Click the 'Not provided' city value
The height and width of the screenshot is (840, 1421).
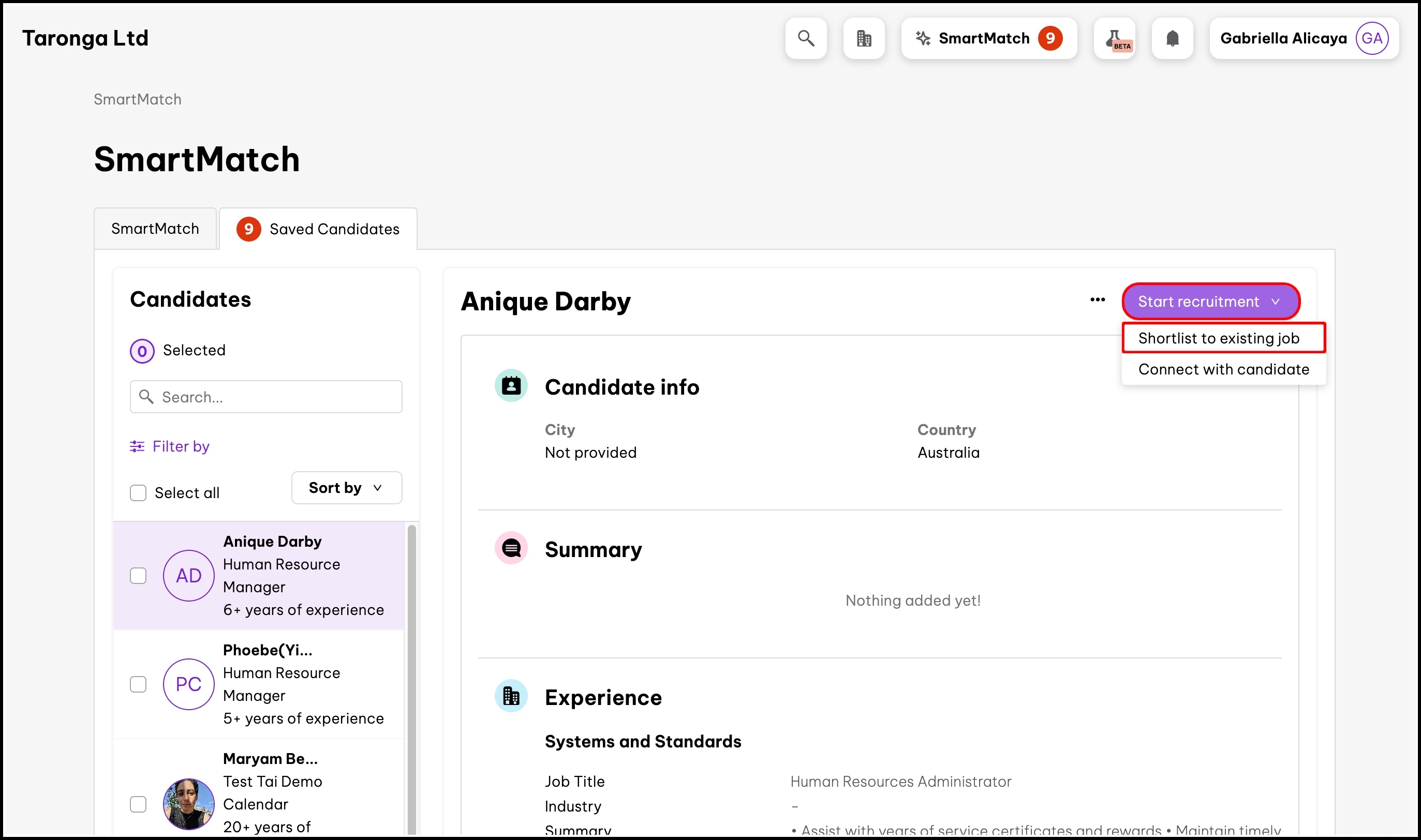click(x=590, y=453)
